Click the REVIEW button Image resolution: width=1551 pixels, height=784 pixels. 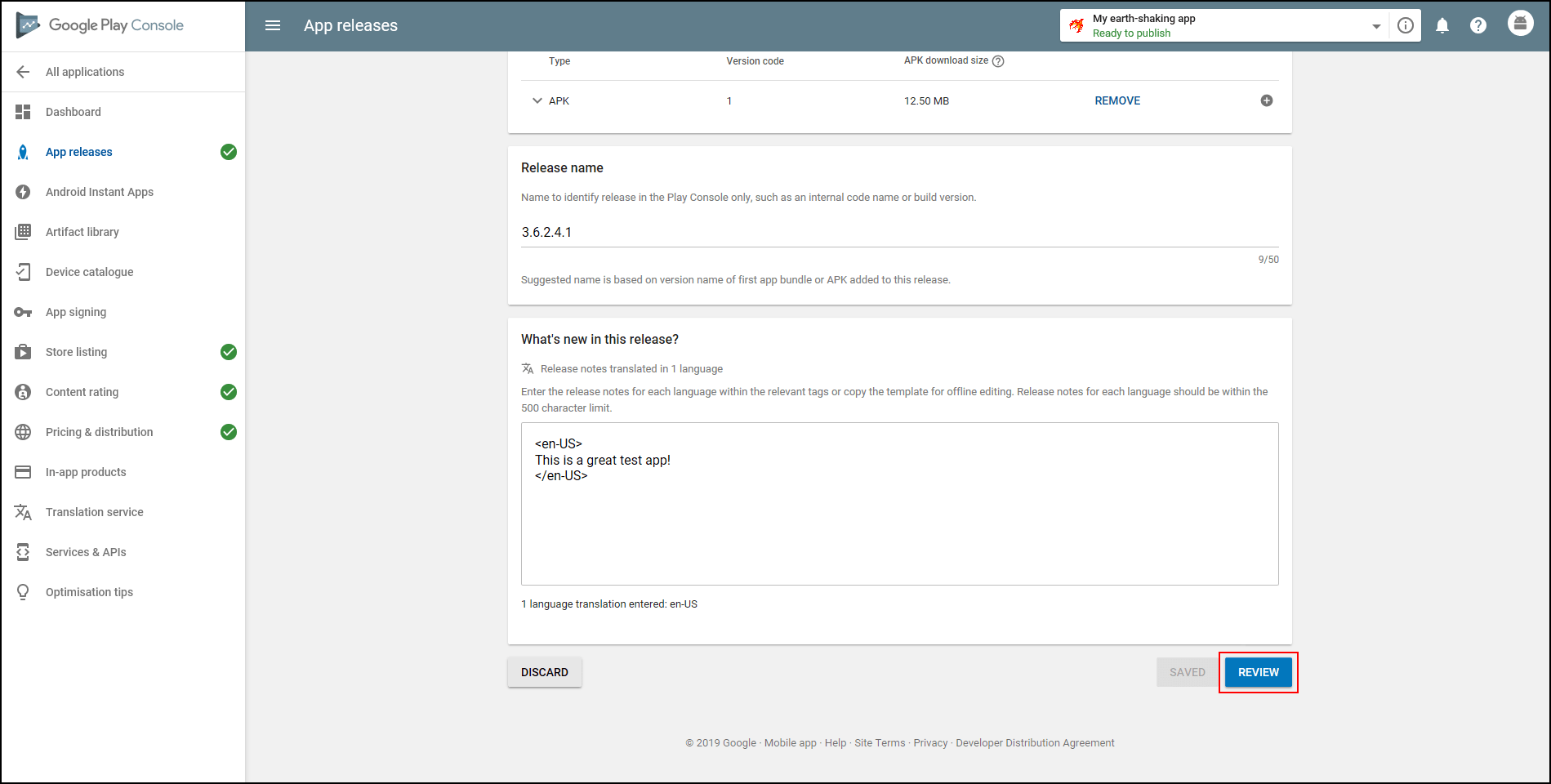coord(1259,672)
